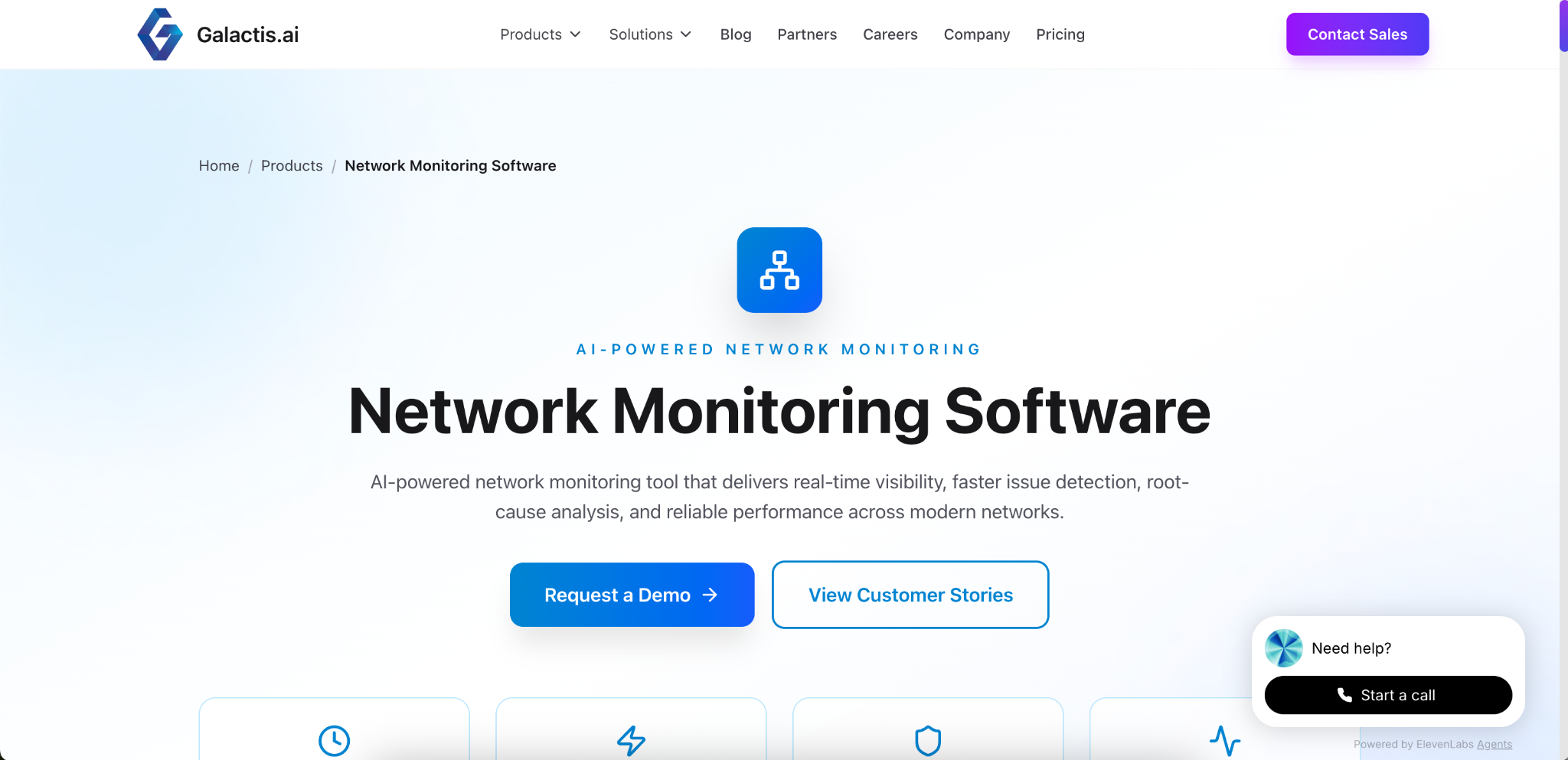Go to the Partners page

coord(807,34)
